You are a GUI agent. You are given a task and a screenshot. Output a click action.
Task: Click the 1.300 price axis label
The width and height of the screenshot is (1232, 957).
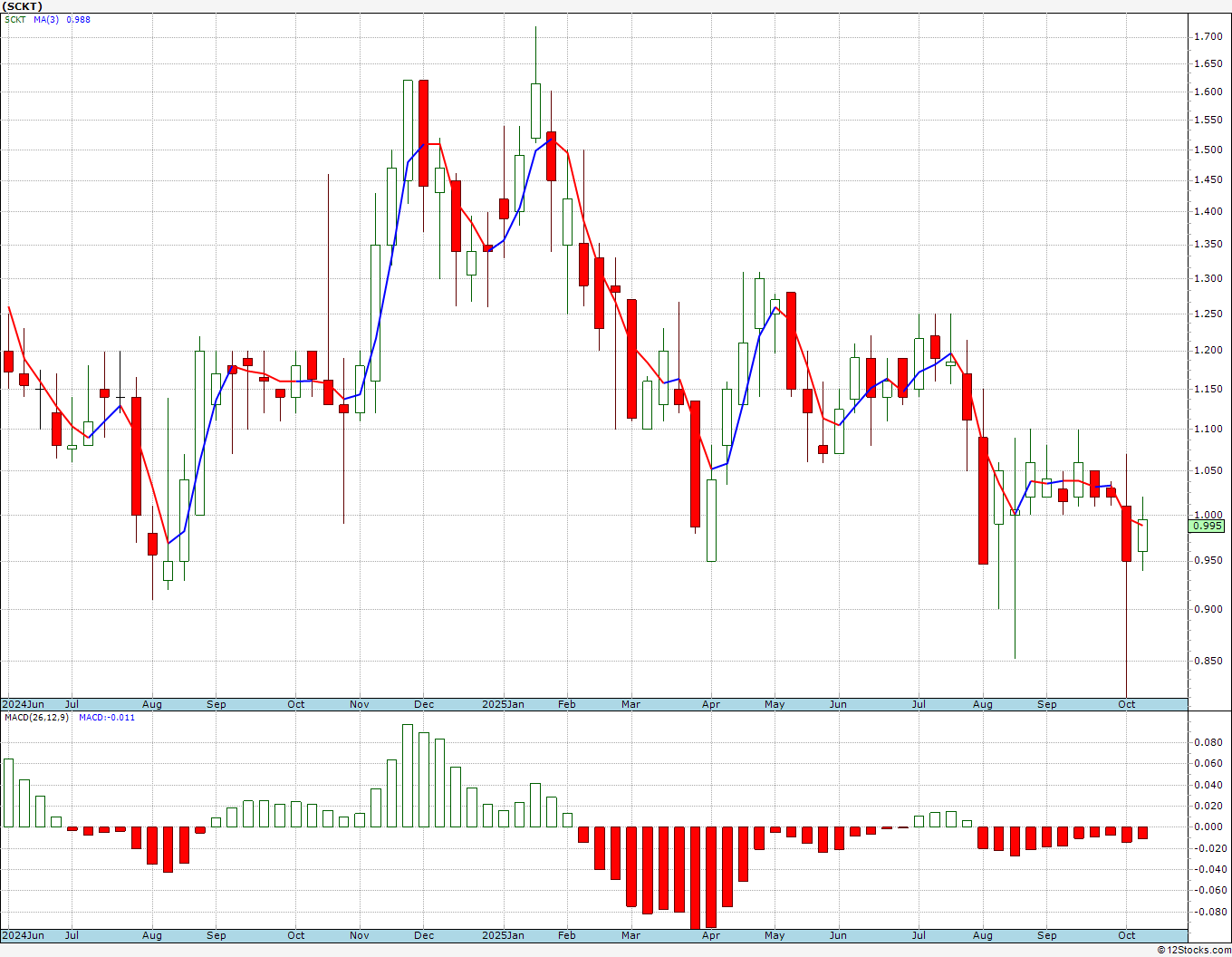point(1208,279)
